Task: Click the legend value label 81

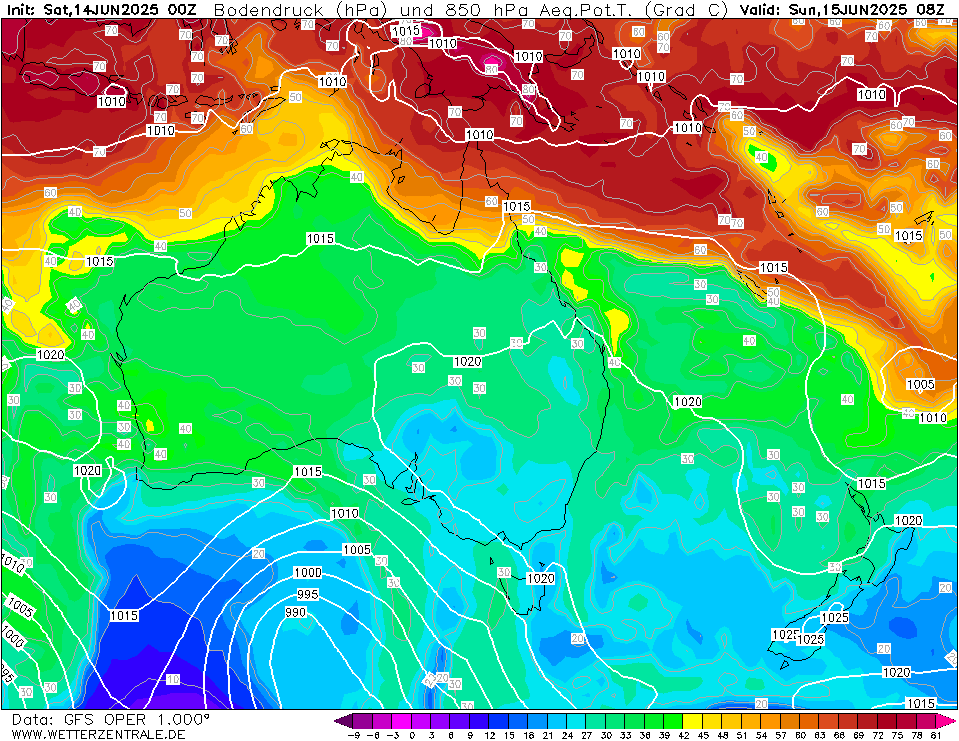Action: (936, 735)
